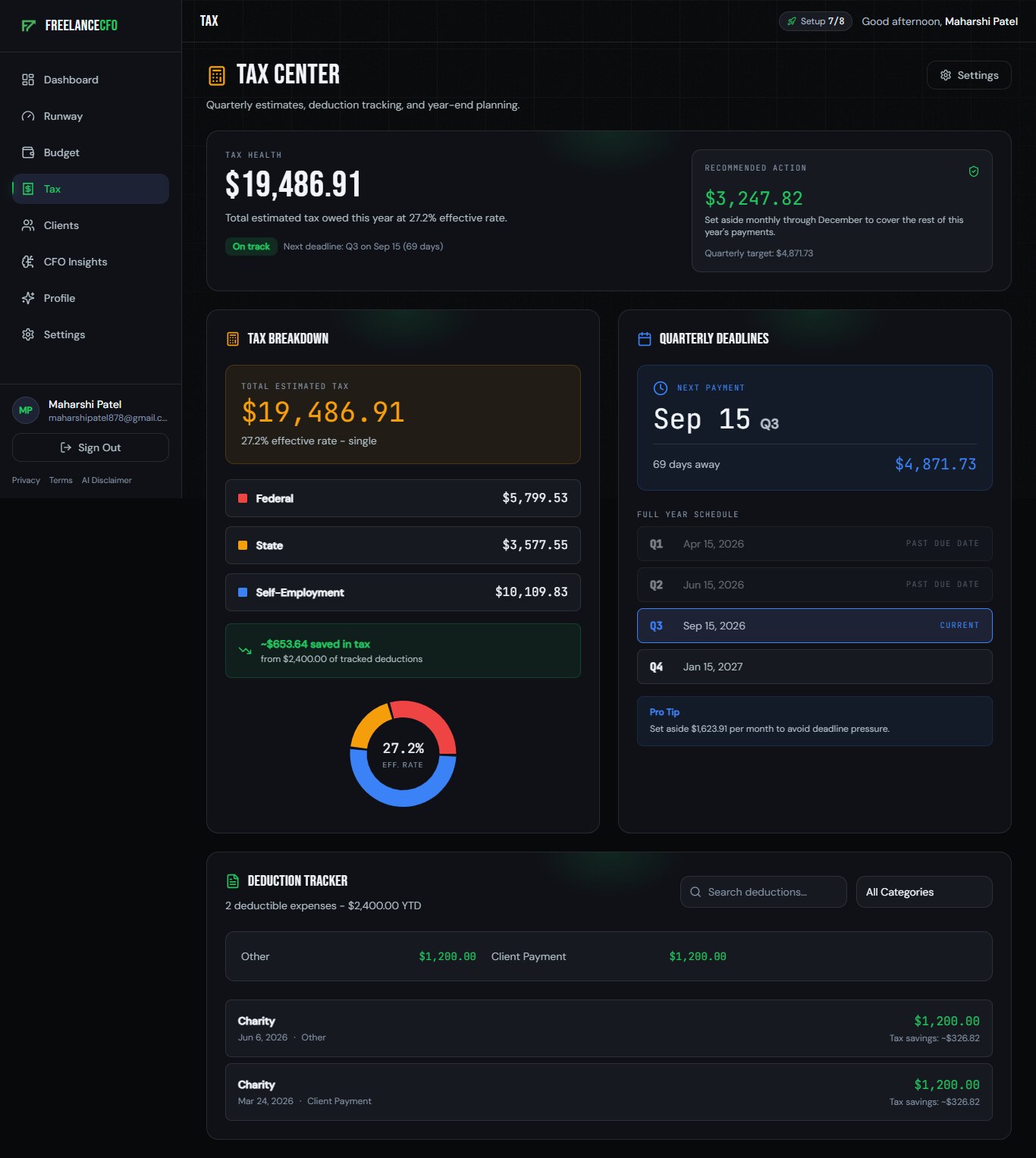1036x1158 pixels.
Task: Click the $3,247.82 recommended amount
Action: 754,199
